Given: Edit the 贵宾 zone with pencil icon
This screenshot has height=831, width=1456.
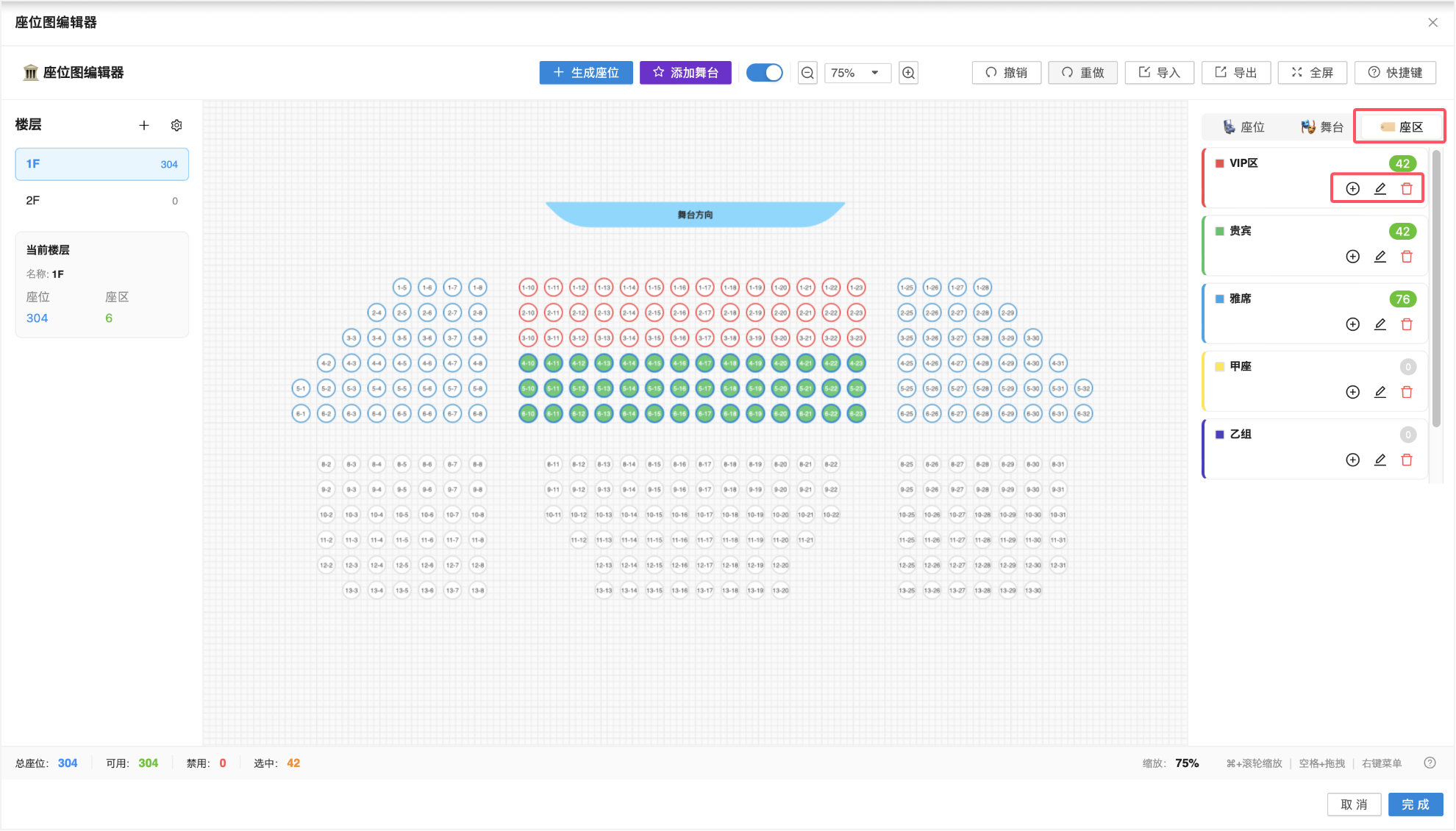Looking at the screenshot, I should tap(1380, 257).
